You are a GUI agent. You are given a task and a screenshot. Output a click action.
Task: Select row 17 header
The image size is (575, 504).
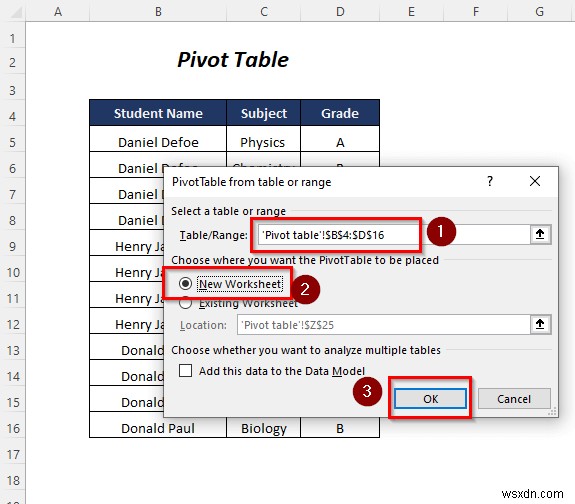tap(13, 455)
